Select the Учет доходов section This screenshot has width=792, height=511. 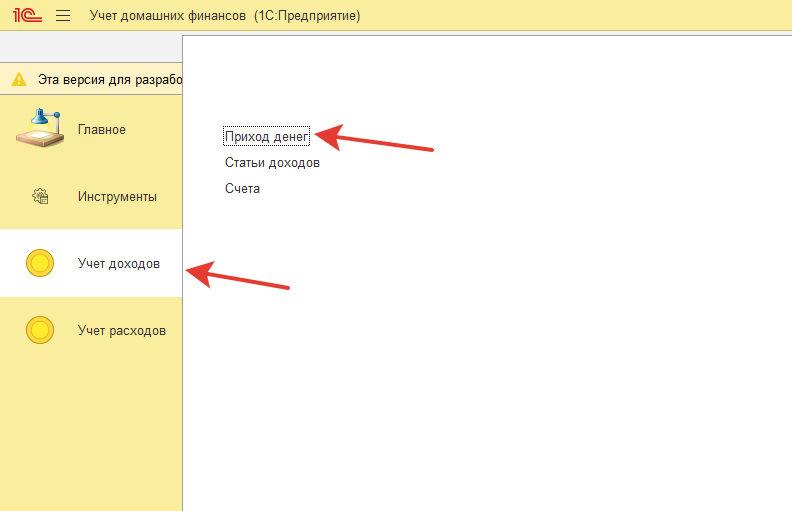(91, 263)
